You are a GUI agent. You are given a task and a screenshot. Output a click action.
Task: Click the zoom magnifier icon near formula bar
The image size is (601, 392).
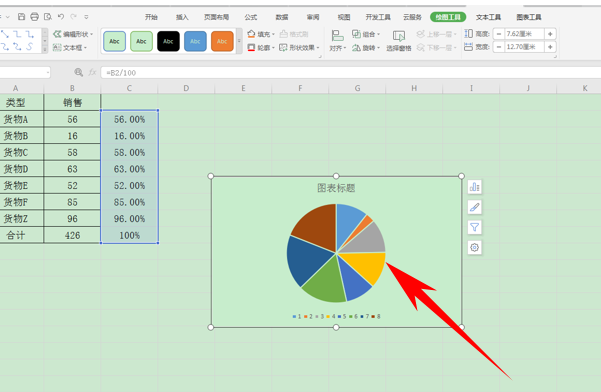pos(78,72)
